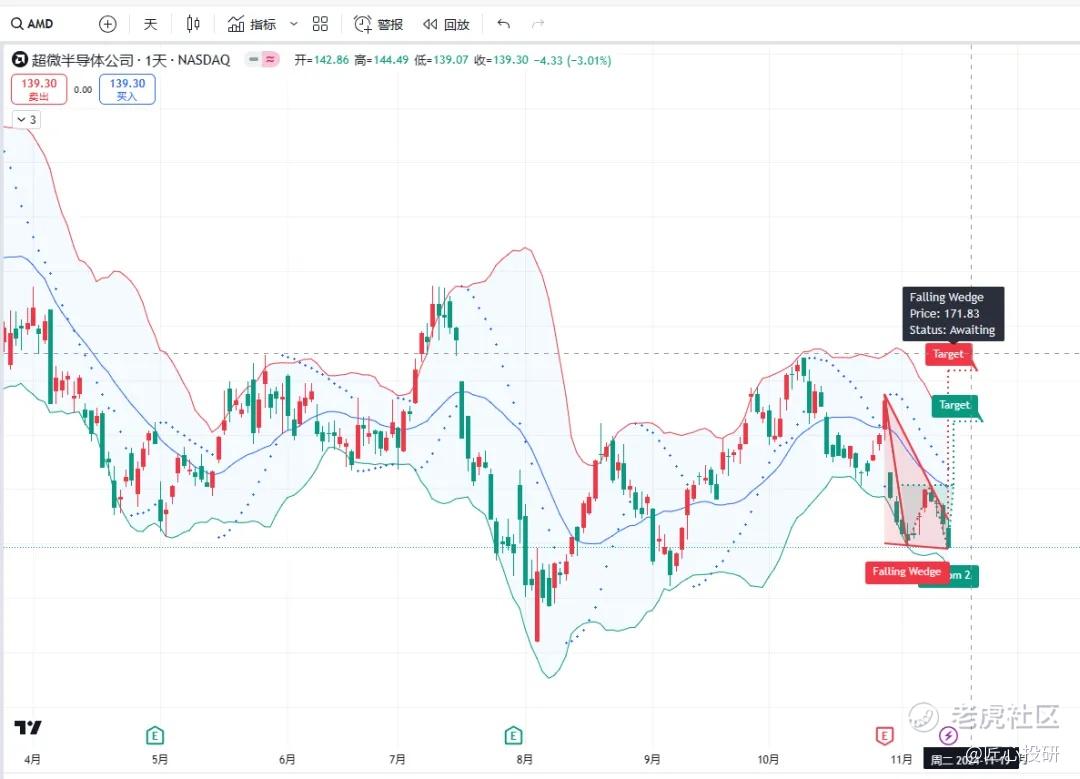Click 0.00 spread value
This screenshot has height=779, width=1080.
point(83,90)
